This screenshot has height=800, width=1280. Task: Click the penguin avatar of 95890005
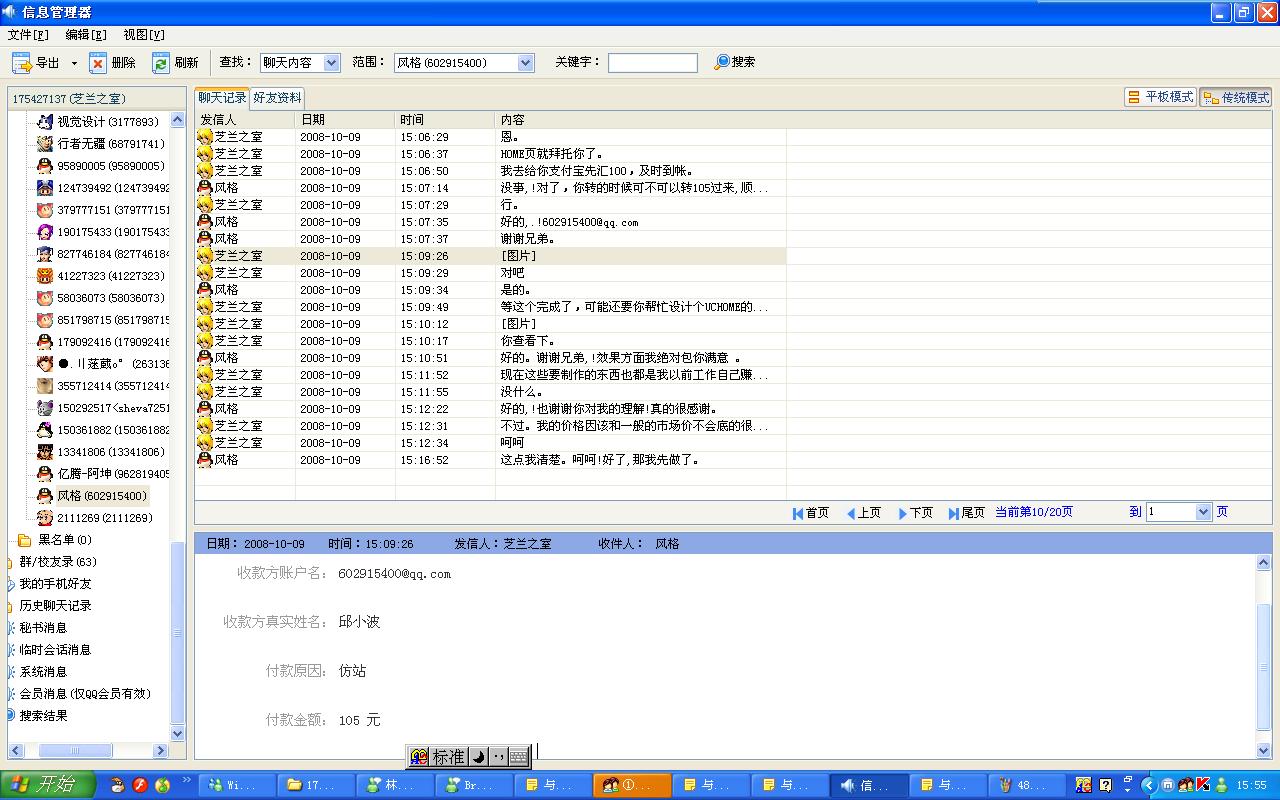[x=44, y=166]
